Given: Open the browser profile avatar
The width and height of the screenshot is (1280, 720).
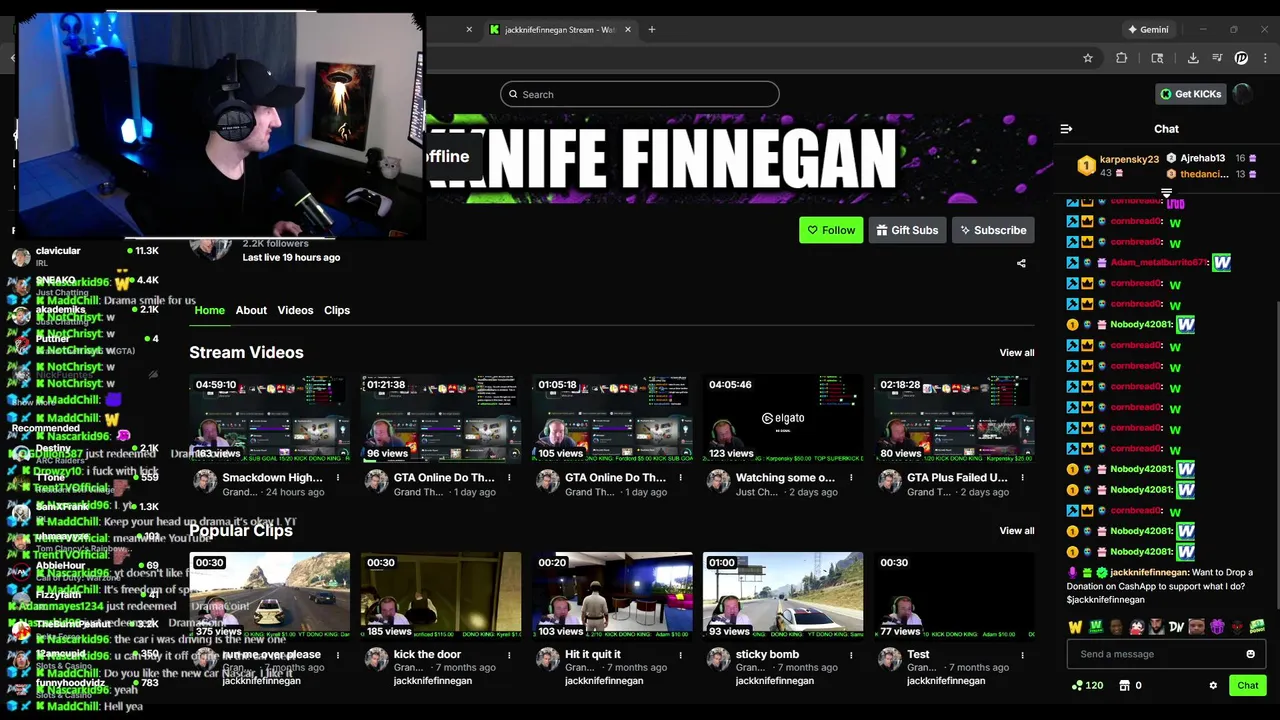Looking at the screenshot, I should tap(1242, 58).
